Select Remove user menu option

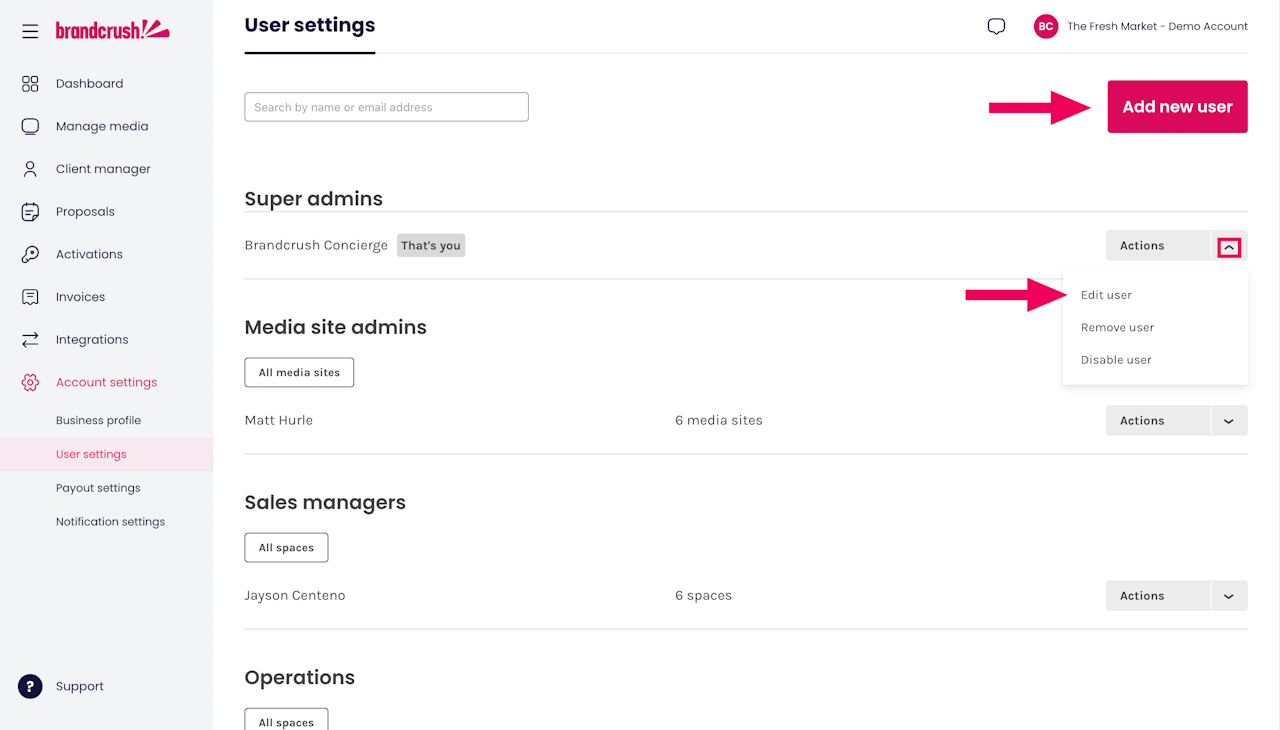coord(1117,328)
